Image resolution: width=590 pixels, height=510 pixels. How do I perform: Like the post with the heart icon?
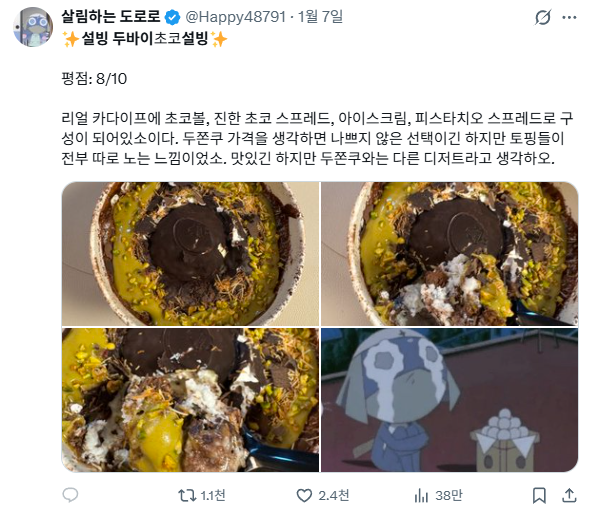tap(304, 495)
